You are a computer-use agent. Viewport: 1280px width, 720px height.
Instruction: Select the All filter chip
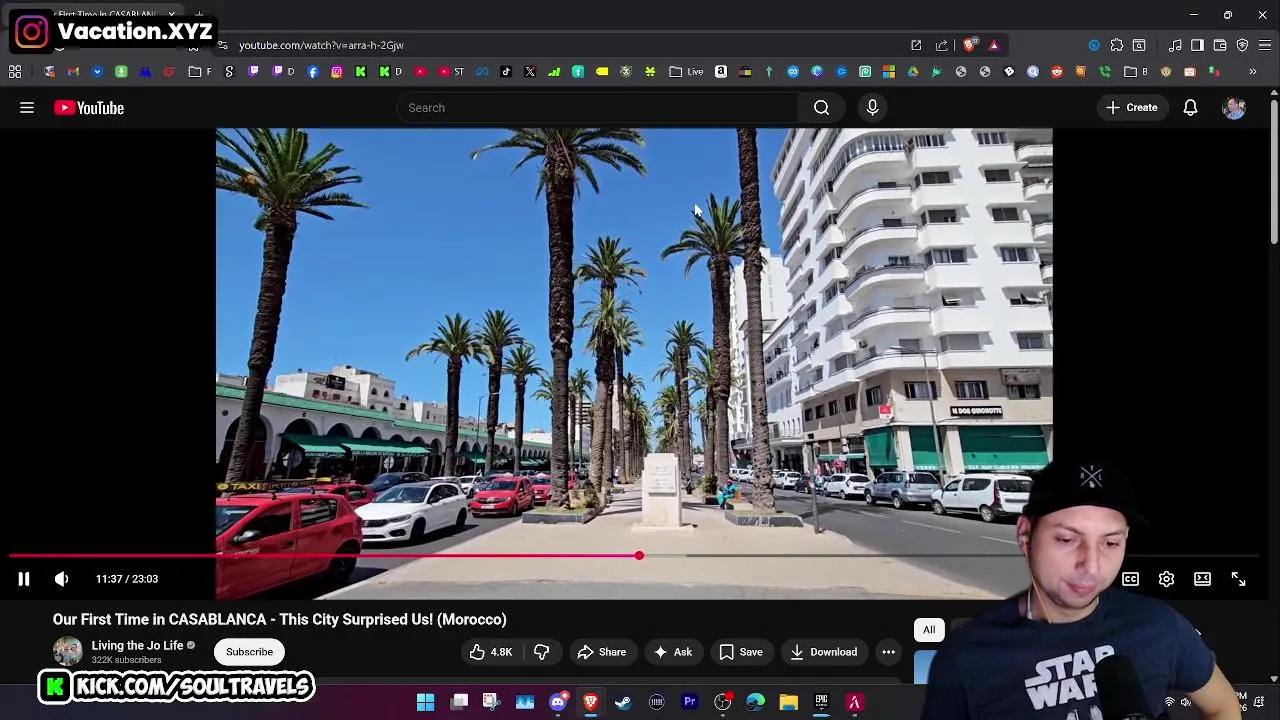(x=929, y=630)
